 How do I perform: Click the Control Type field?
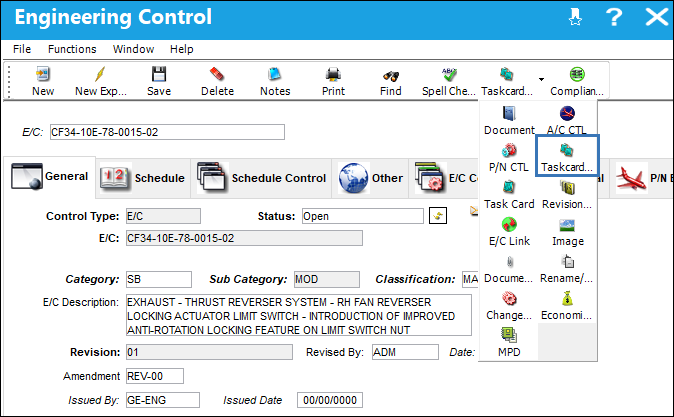click(163, 216)
